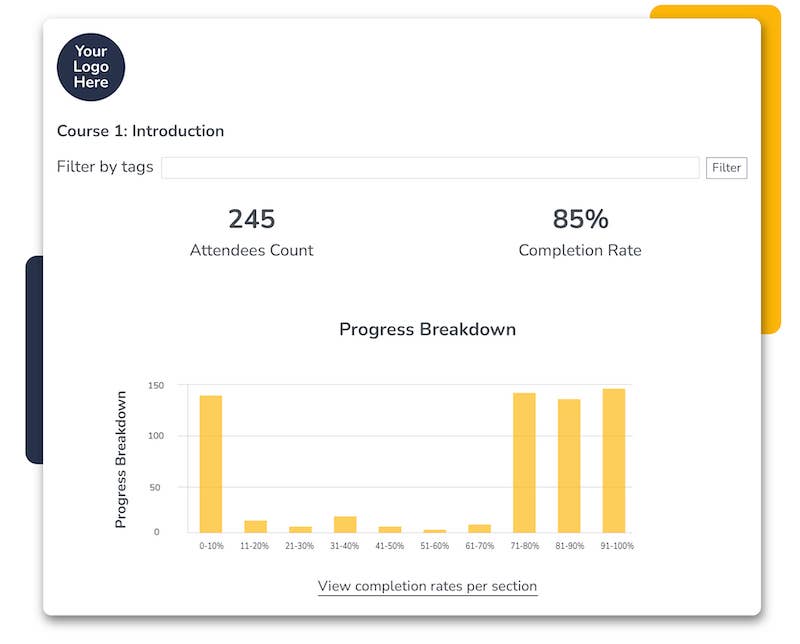Click the 'Your Logo Here' circle logo
Viewport: 800px width, 644px height.
click(x=91, y=68)
